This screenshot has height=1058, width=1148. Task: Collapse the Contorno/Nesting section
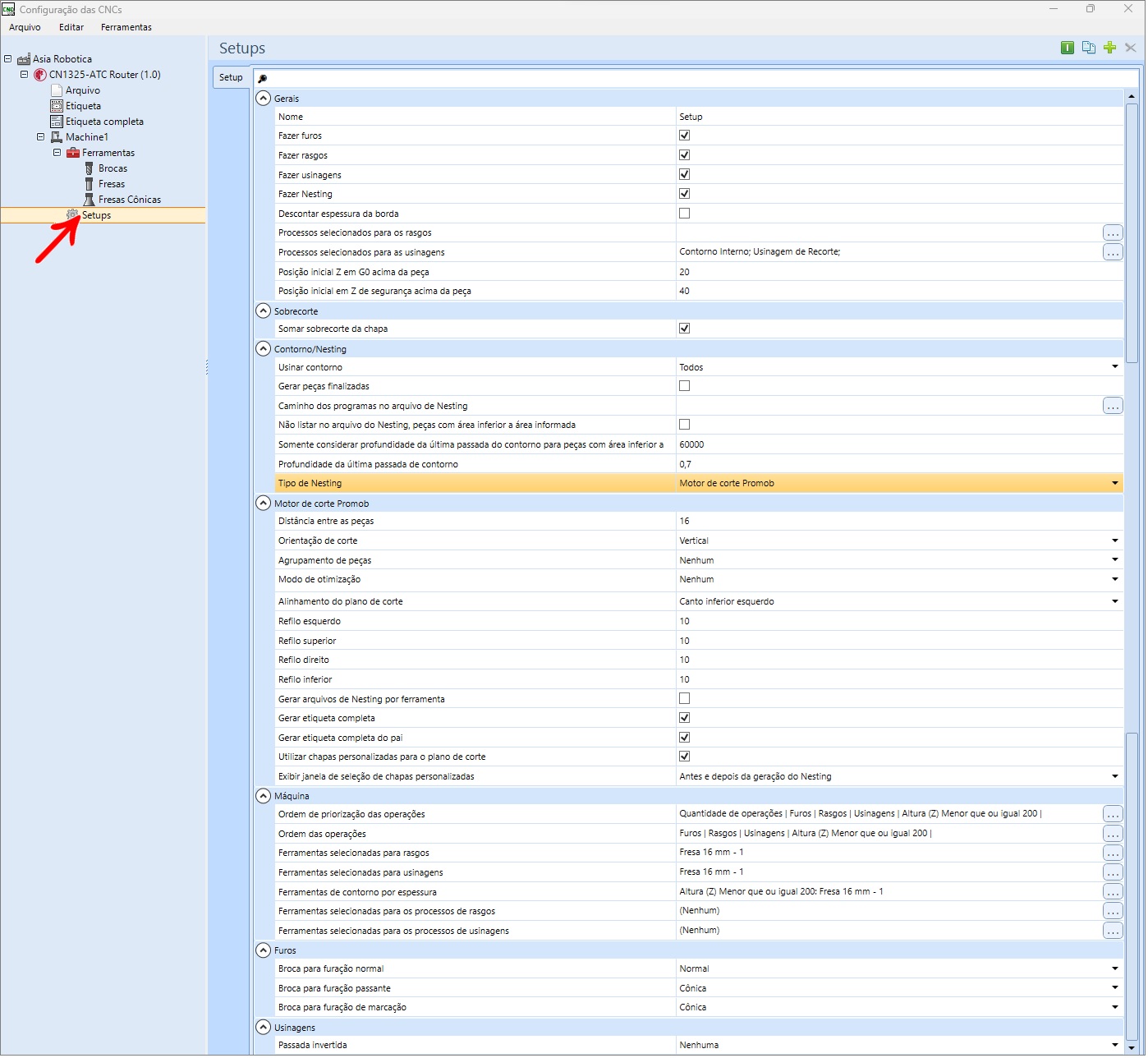264,349
